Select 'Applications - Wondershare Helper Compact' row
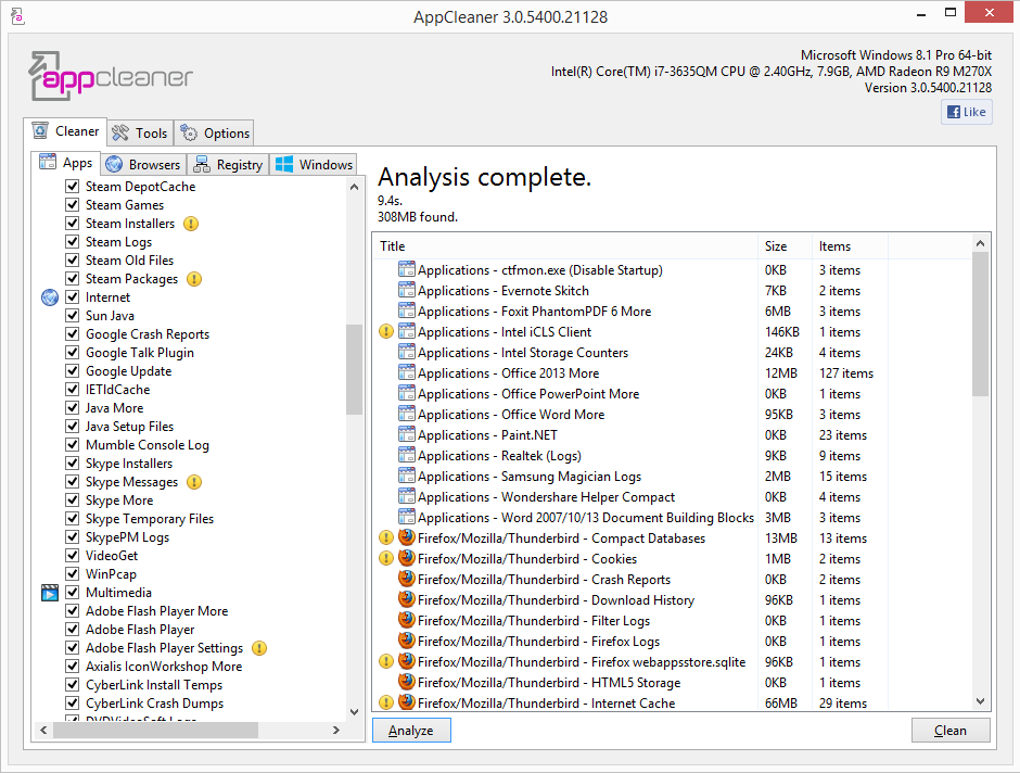 673,497
